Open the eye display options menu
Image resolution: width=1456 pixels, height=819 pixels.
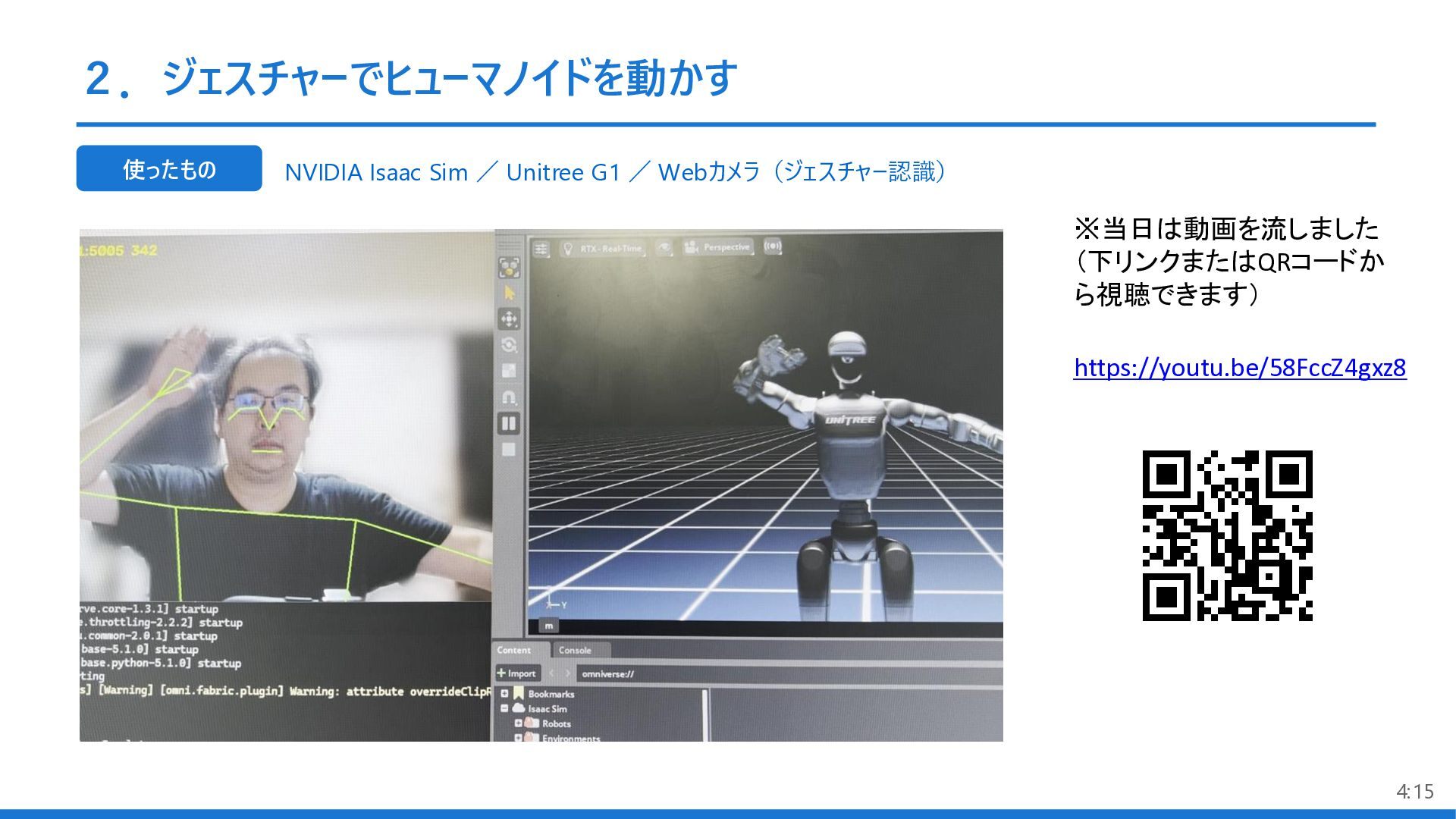point(664,247)
